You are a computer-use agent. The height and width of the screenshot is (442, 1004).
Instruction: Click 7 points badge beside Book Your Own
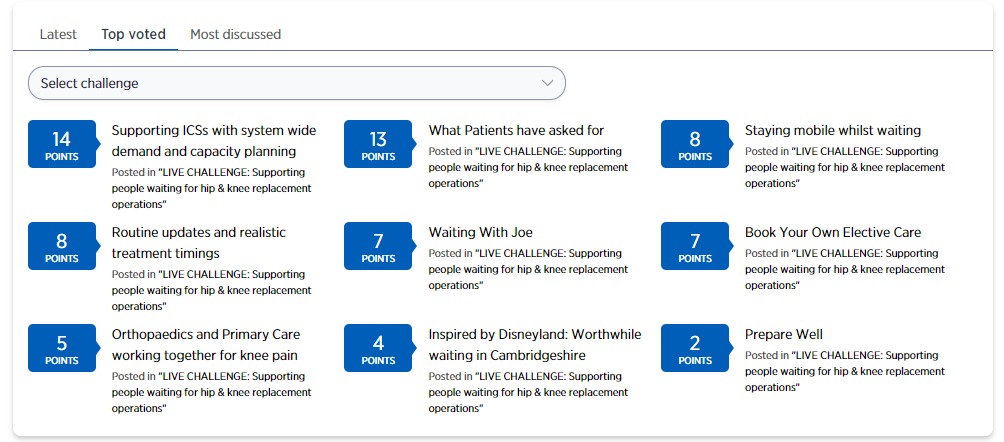click(695, 246)
